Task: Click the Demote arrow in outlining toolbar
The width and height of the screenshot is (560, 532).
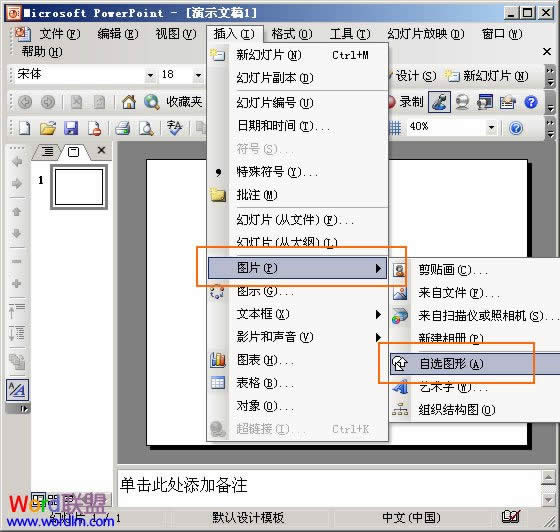Action: pos(17,184)
